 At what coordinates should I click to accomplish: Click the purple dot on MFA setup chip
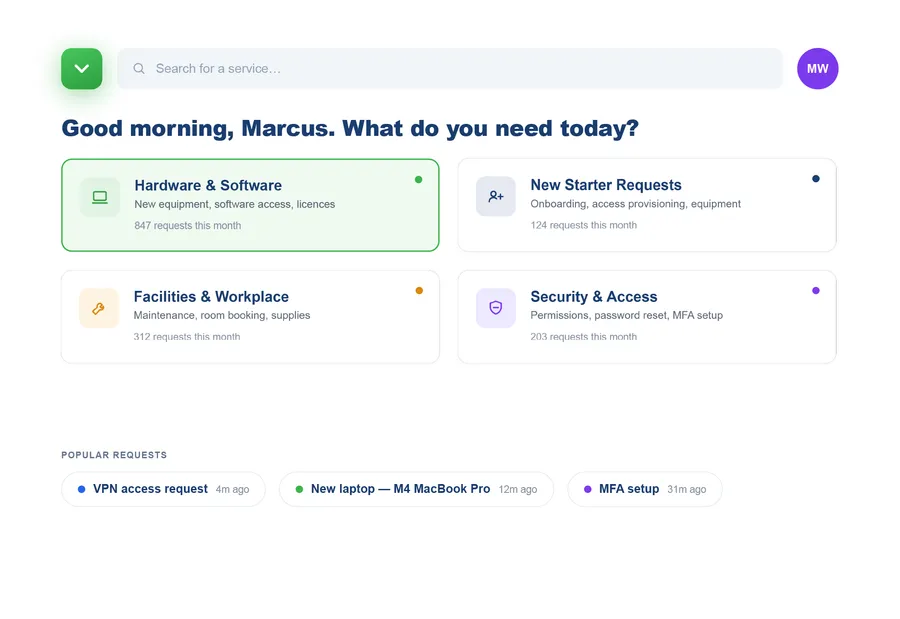(x=587, y=489)
